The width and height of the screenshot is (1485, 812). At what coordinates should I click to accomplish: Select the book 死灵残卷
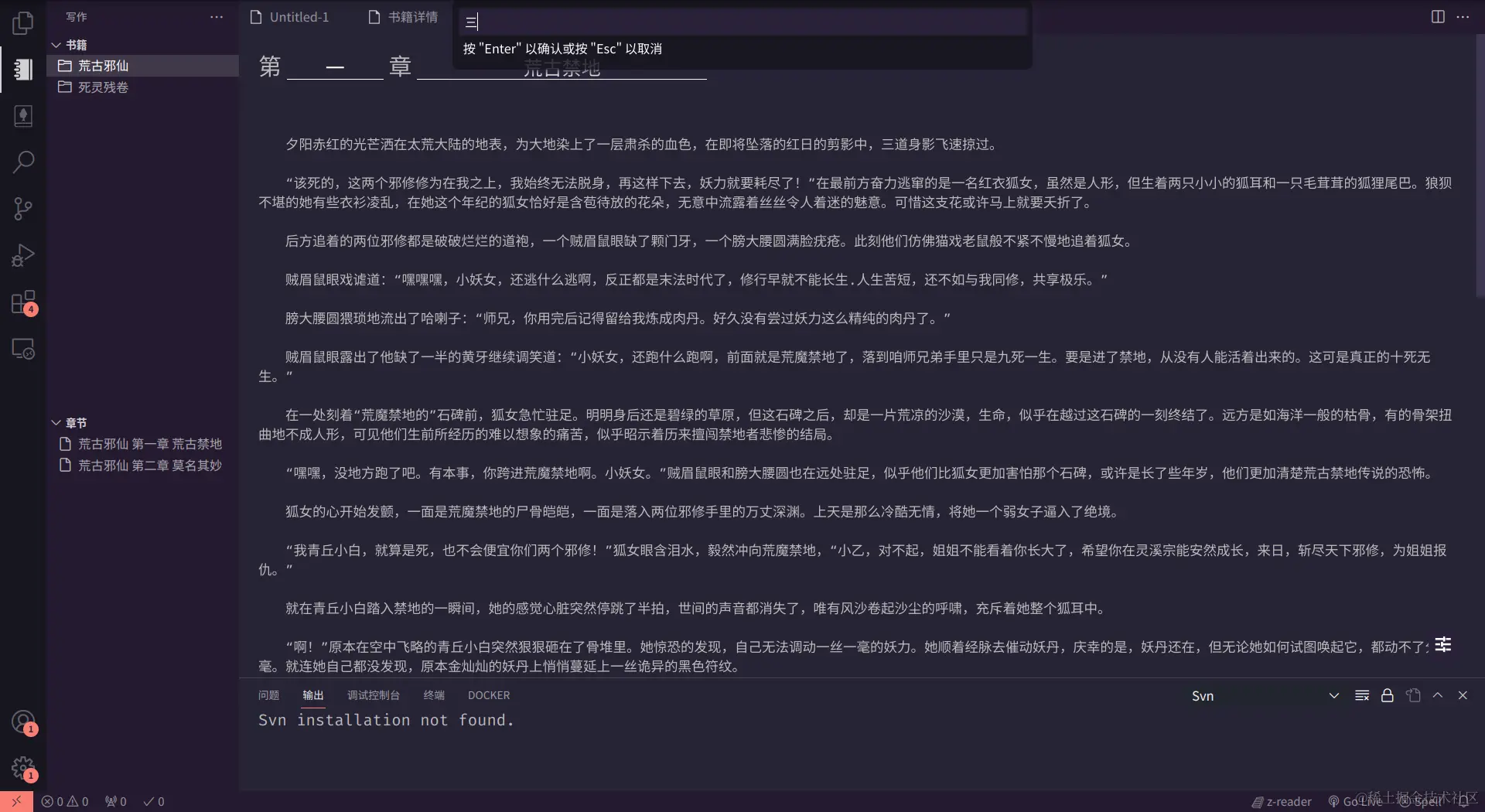pos(143,87)
